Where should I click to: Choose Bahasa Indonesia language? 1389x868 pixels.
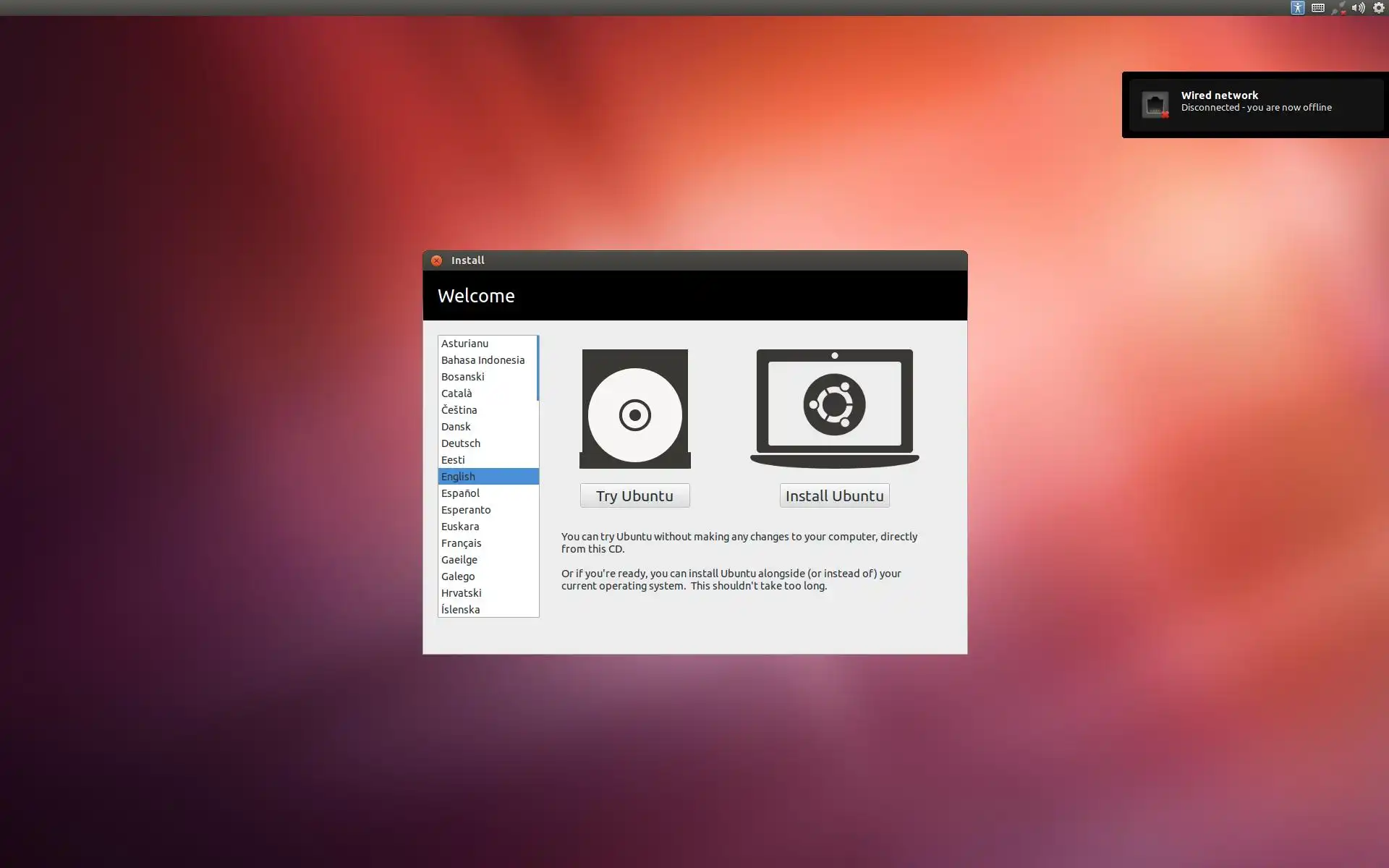pos(483,360)
